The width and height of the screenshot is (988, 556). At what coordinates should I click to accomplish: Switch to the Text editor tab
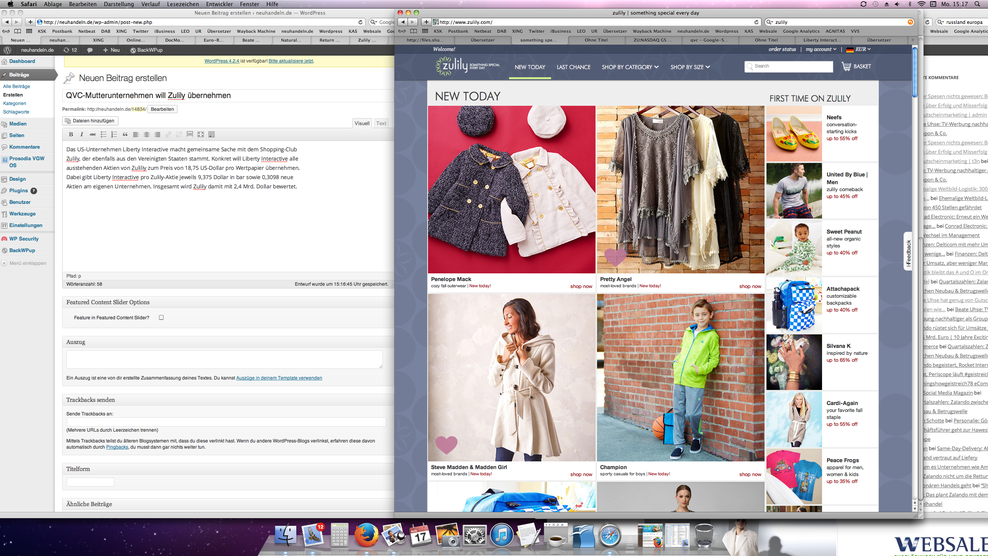point(381,124)
